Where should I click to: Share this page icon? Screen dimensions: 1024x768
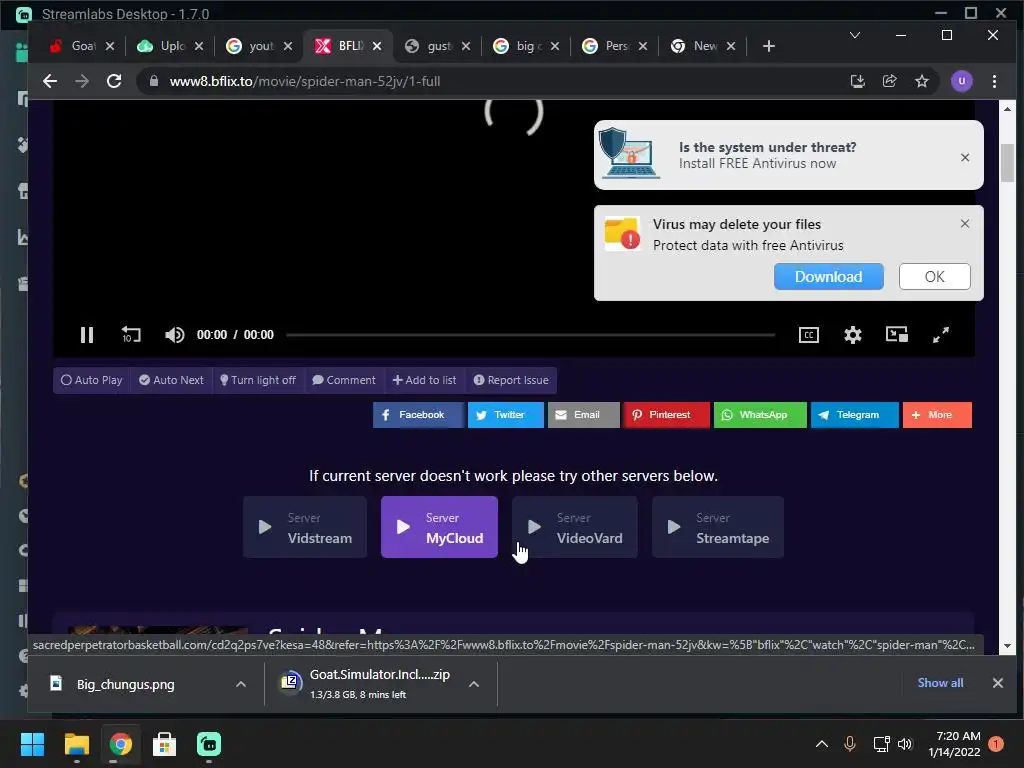pos(889,81)
